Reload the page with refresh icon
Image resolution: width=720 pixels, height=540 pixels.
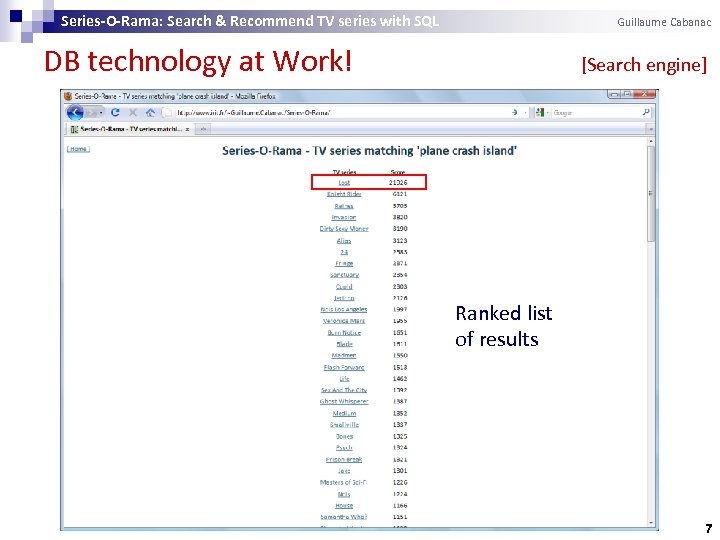tap(115, 112)
